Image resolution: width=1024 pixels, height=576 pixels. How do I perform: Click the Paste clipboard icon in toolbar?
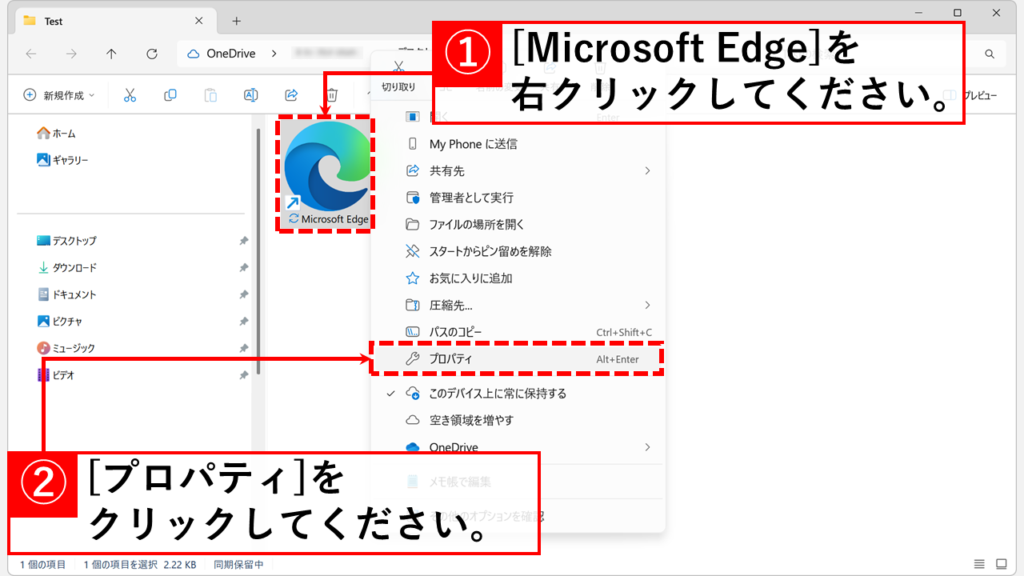click(x=210, y=95)
